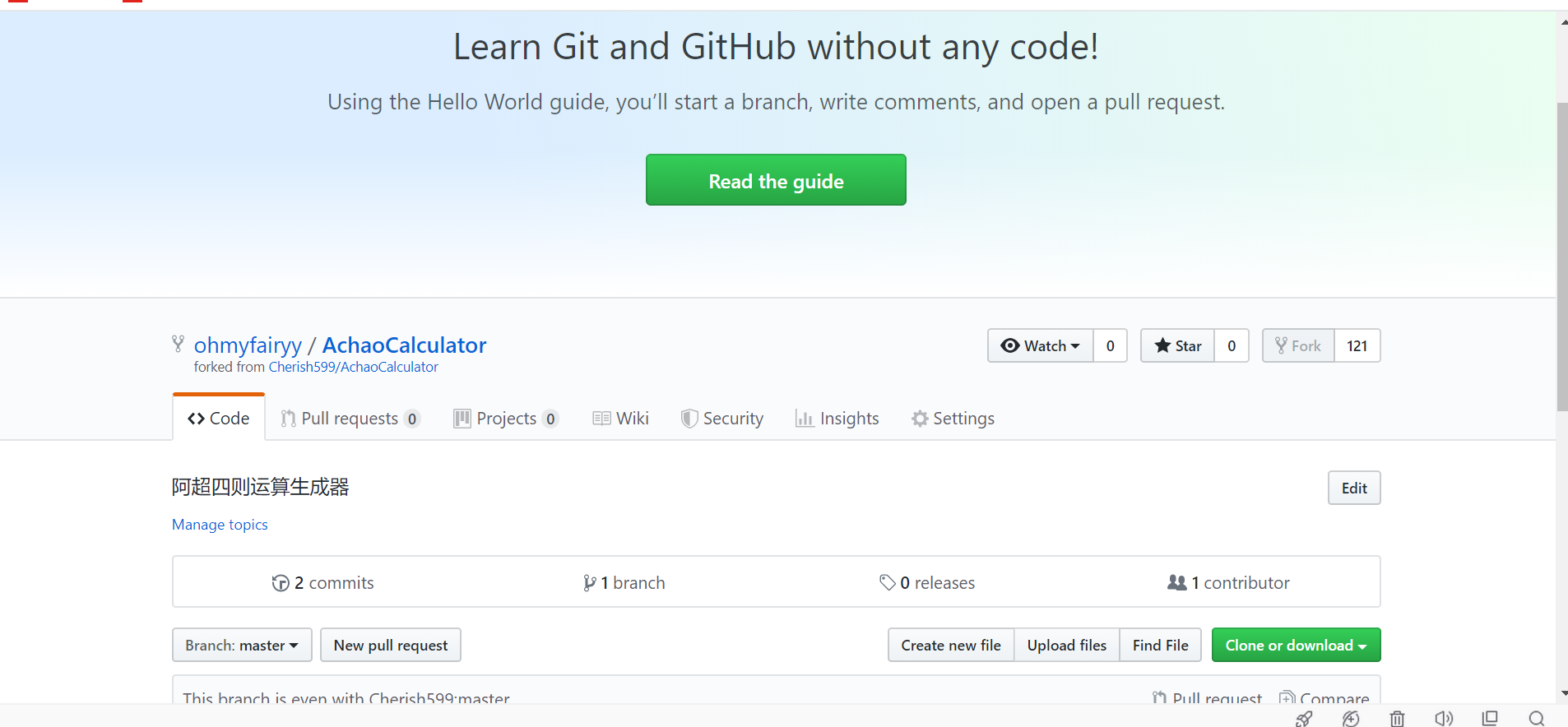
Task: Click the Create new file button
Action: point(951,646)
